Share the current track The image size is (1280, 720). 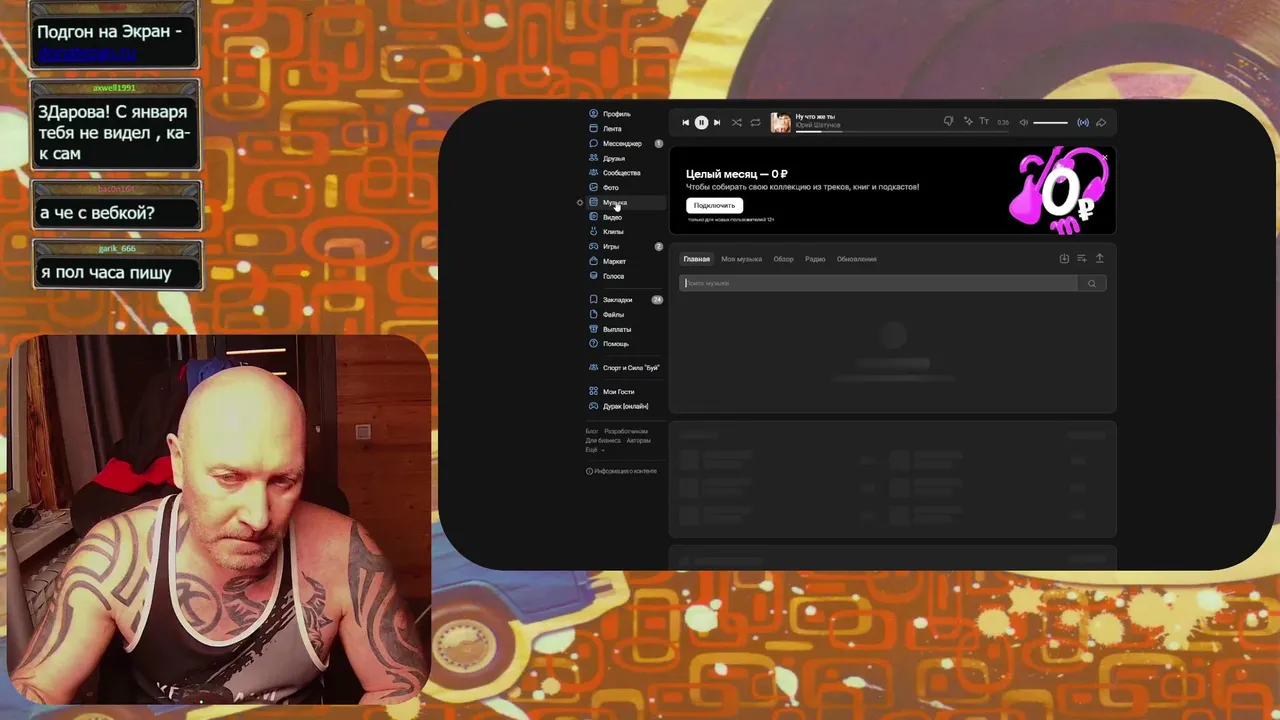tap(1101, 123)
